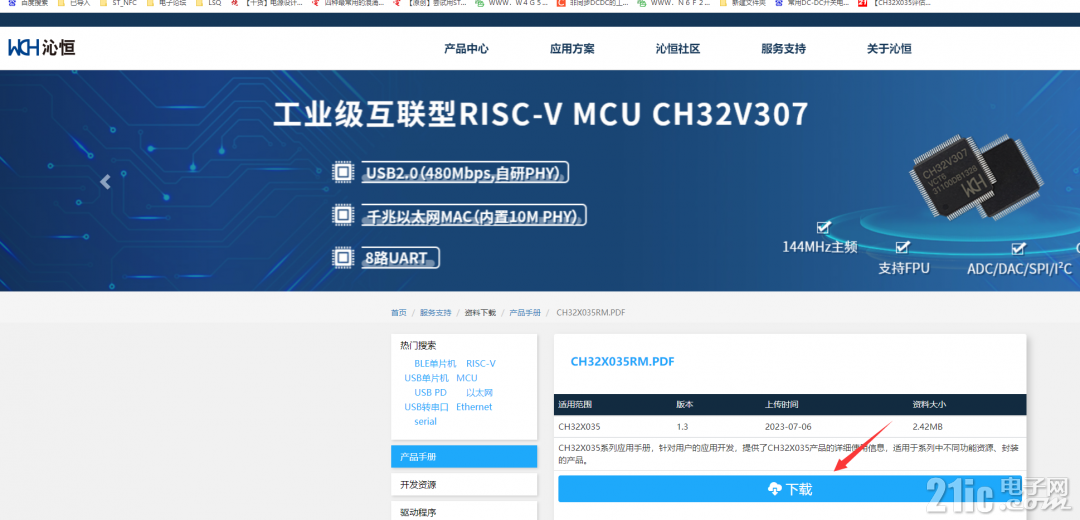Search hot keyword USB转串口
The image size is (1080, 520).
426,407
